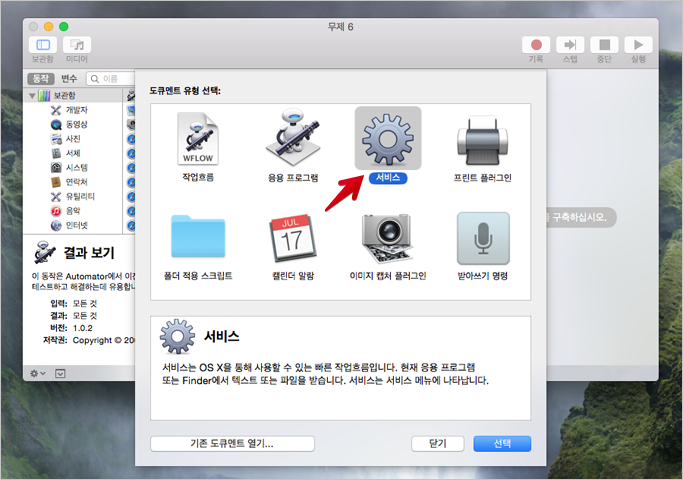Open the 미디어 media browser button
This screenshot has width=683, height=480.
pyautogui.click(x=77, y=45)
